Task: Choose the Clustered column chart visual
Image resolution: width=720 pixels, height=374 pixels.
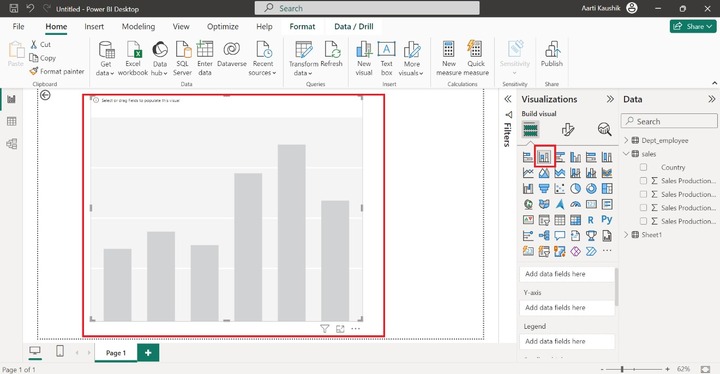Action: 575,157
